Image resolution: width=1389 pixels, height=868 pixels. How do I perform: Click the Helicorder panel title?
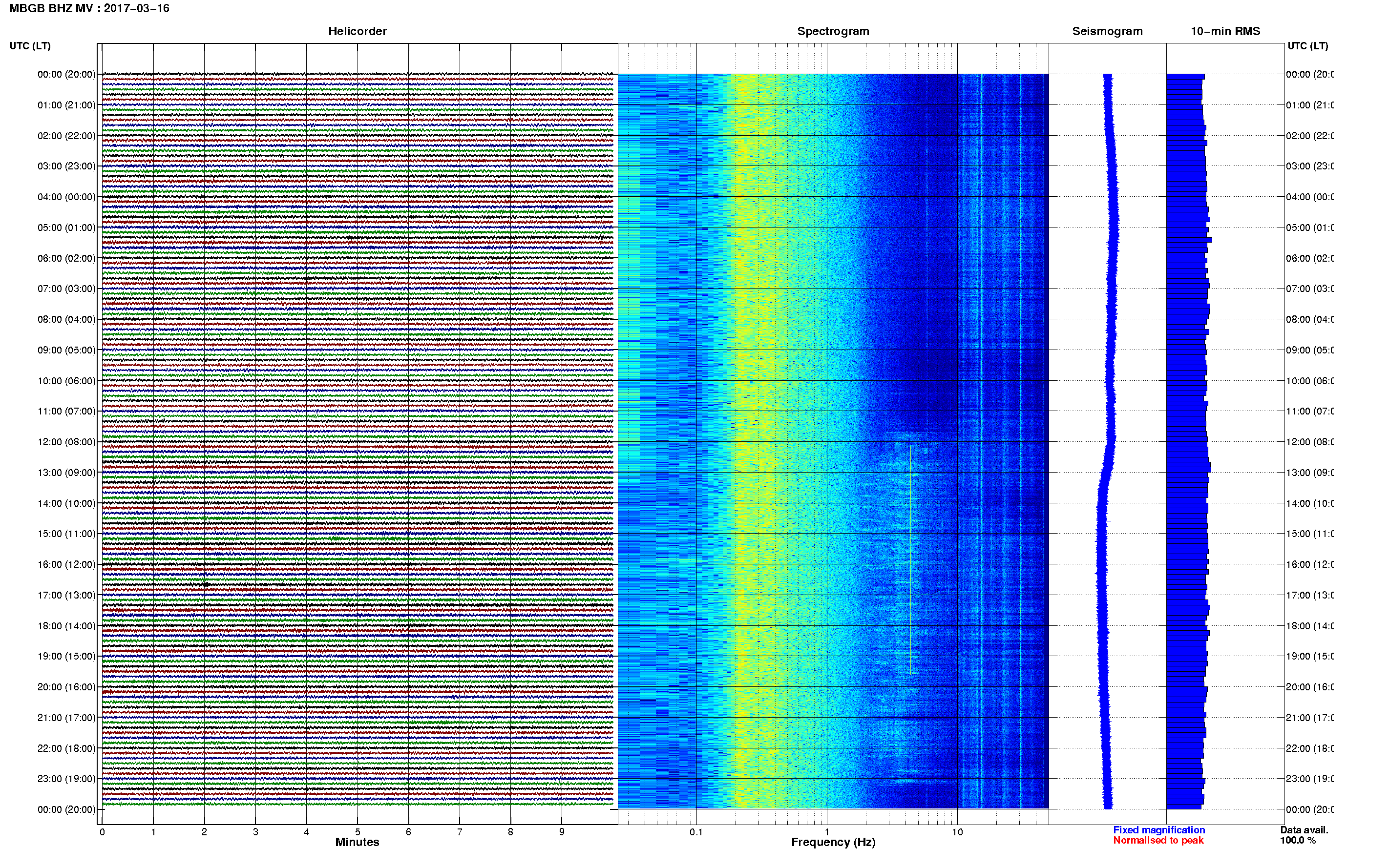[x=357, y=31]
